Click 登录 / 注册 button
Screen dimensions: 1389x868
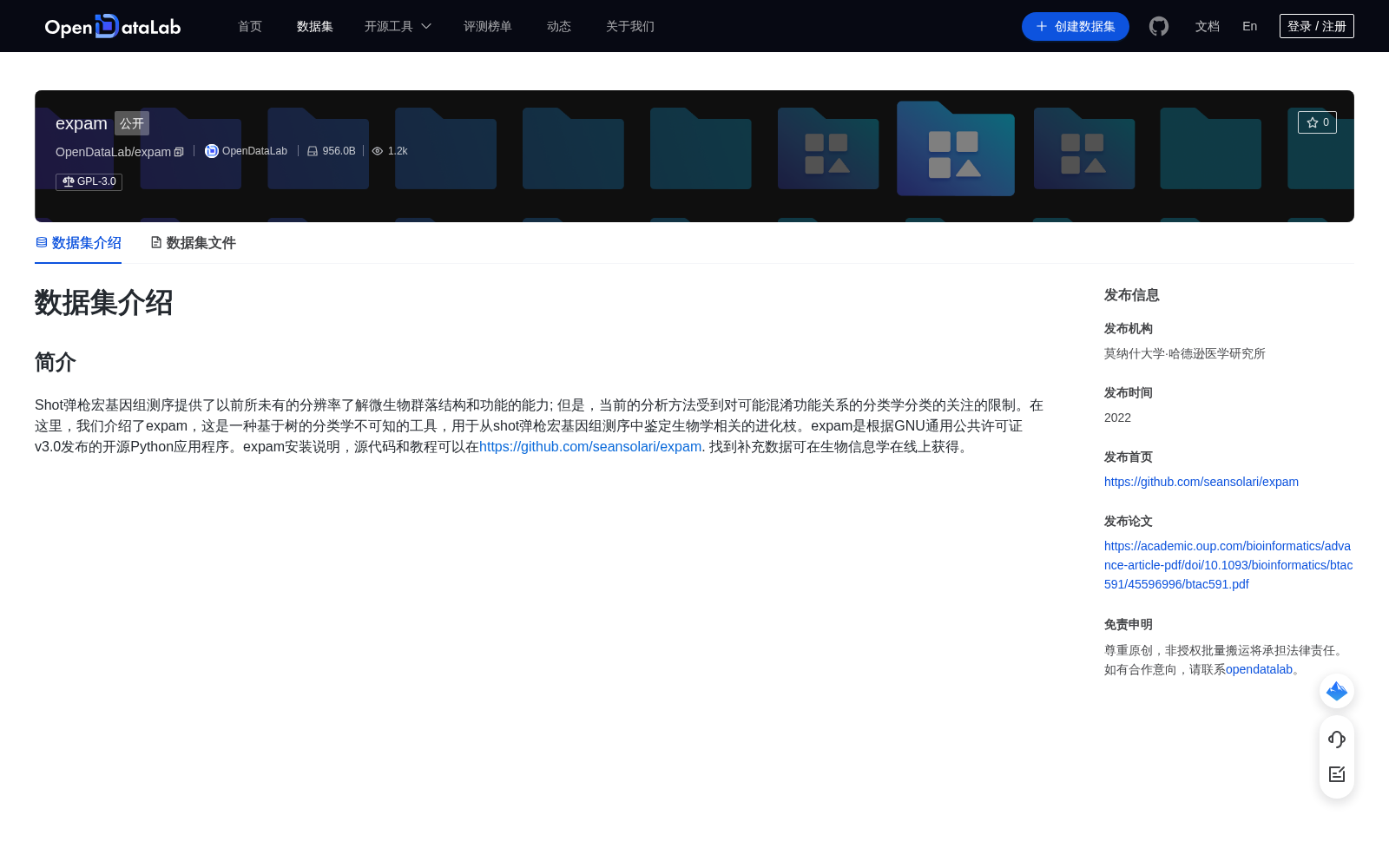[1317, 26]
